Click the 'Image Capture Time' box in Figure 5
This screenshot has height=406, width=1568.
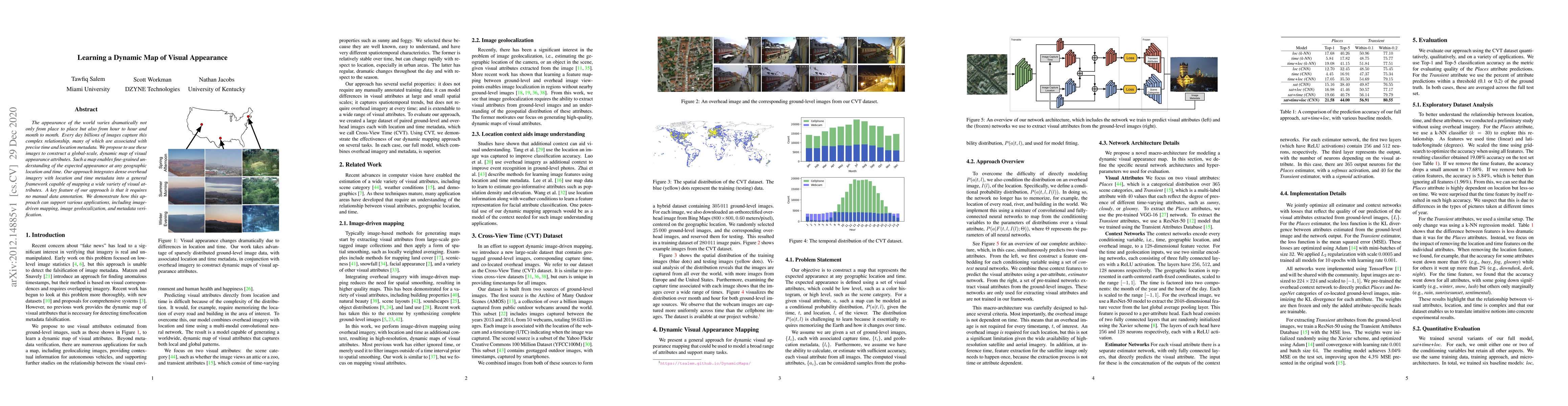coord(1049,59)
